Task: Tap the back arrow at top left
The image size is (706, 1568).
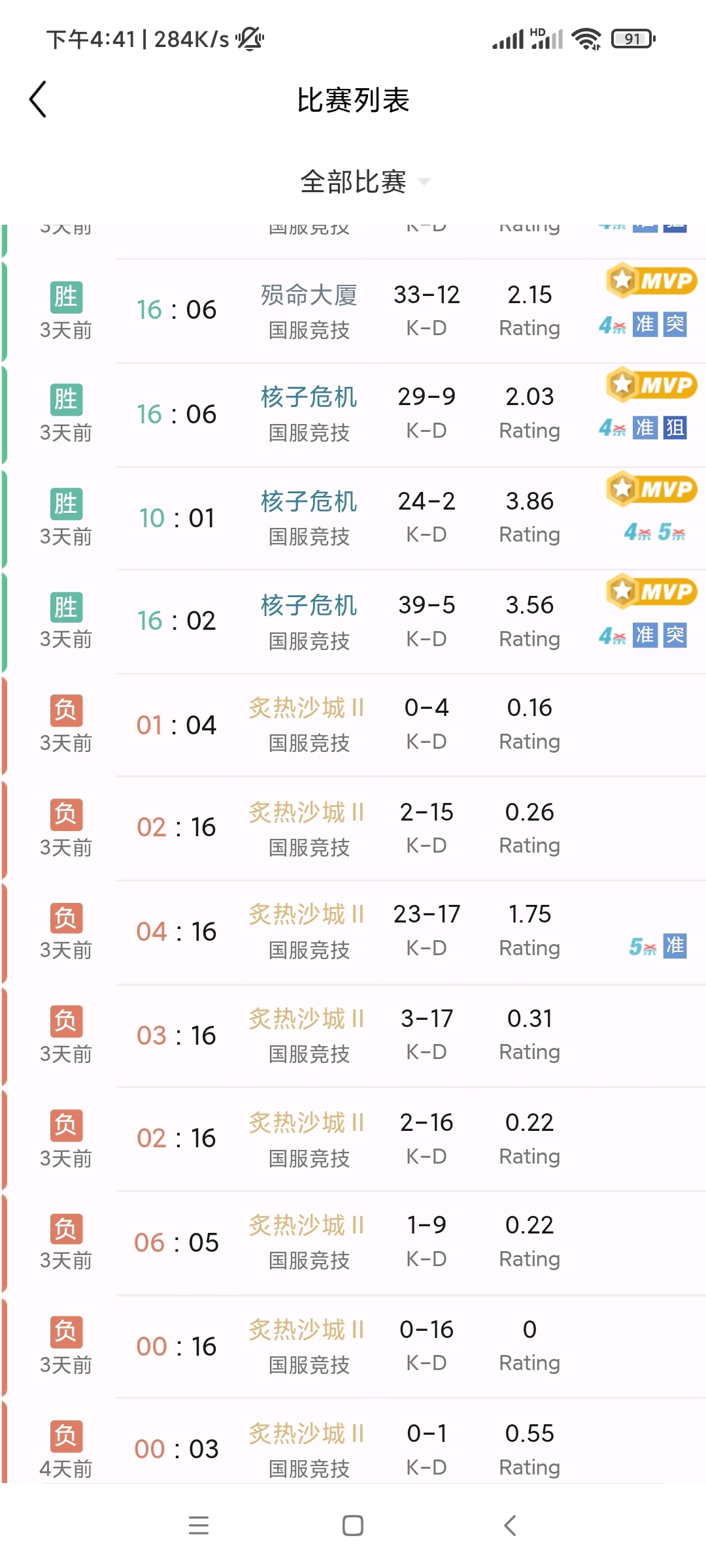Action: coord(38,99)
